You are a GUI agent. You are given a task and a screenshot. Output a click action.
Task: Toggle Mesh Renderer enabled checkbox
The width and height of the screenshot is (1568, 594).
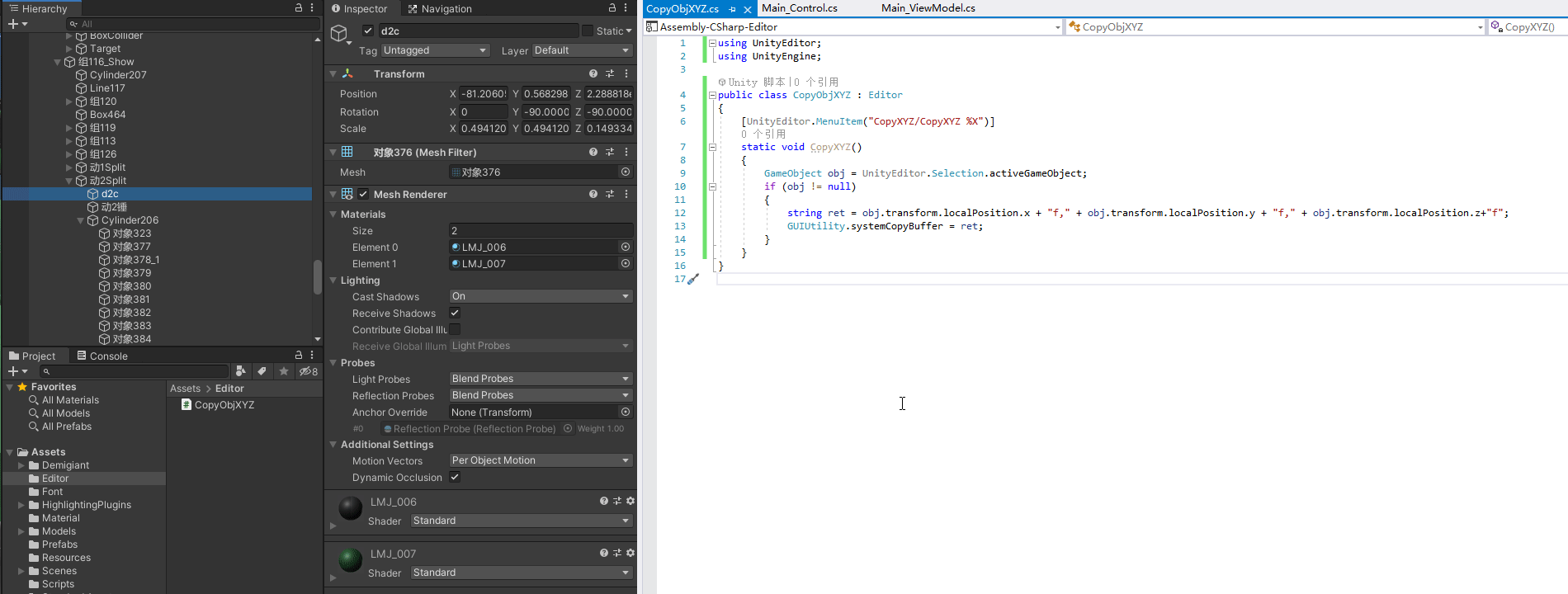click(x=363, y=194)
